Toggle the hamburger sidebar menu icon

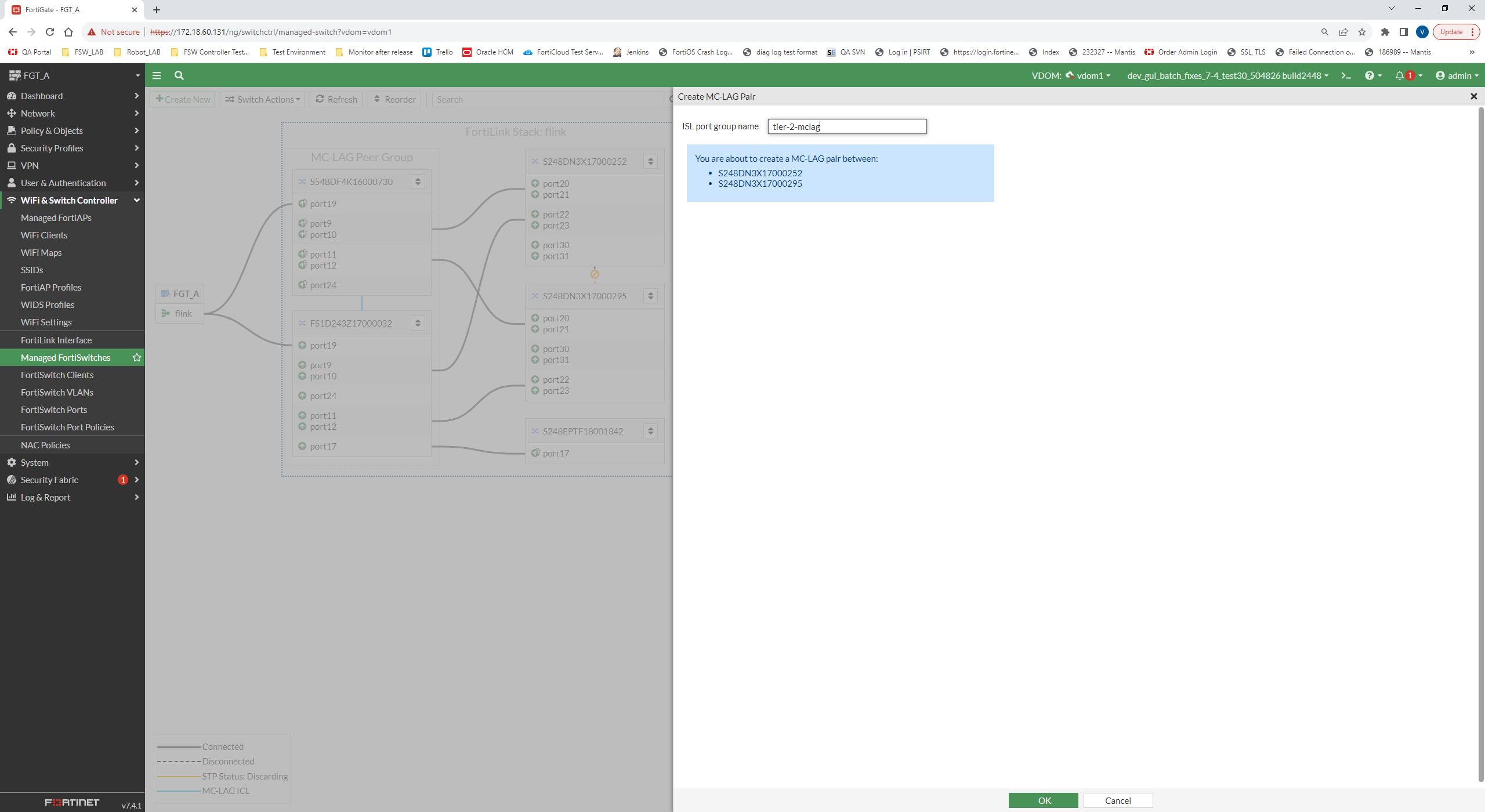pyautogui.click(x=157, y=75)
